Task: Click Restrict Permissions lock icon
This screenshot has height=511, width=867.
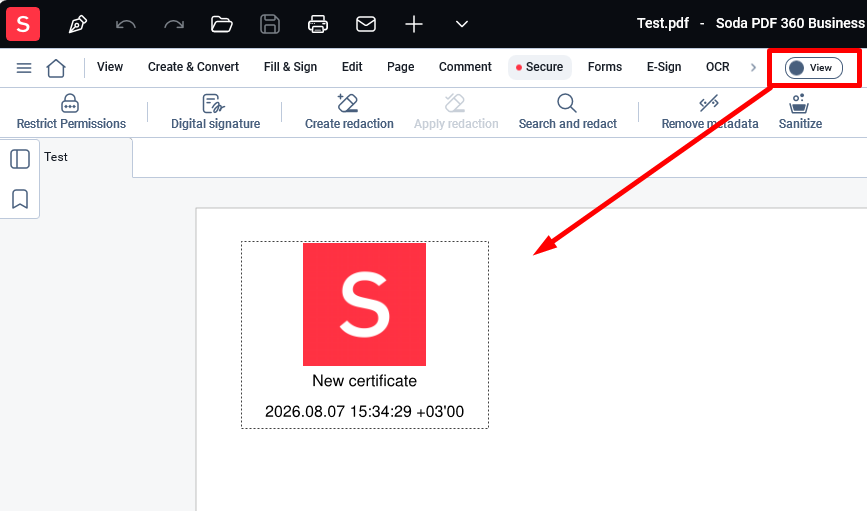Action: (x=70, y=103)
